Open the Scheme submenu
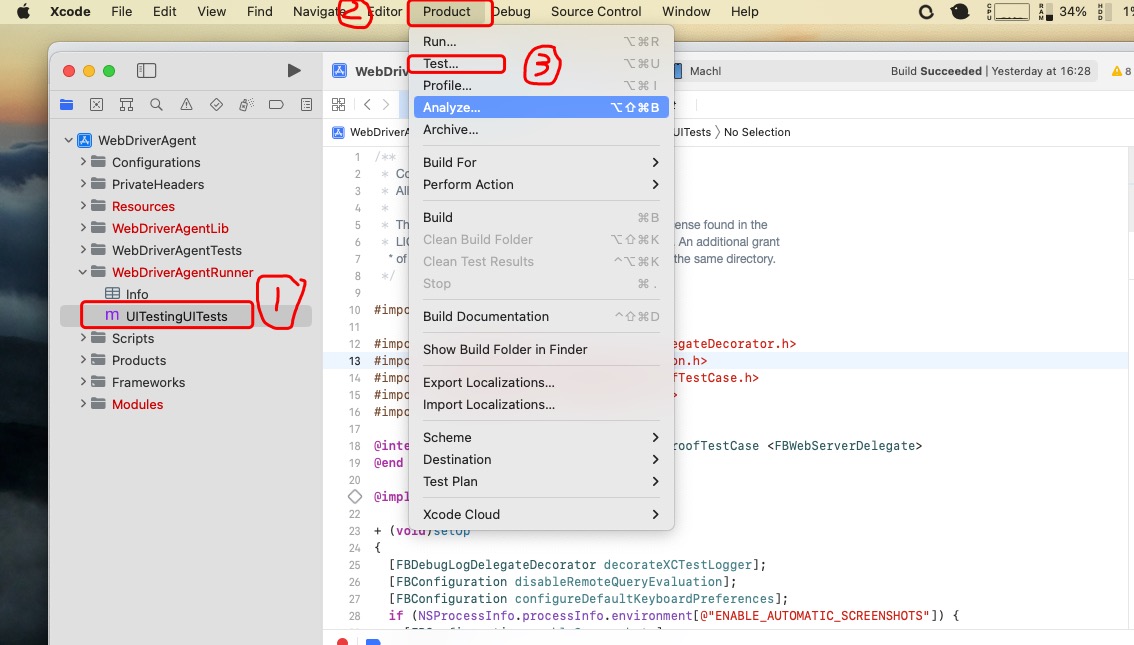The width and height of the screenshot is (1134, 645). [x=541, y=437]
